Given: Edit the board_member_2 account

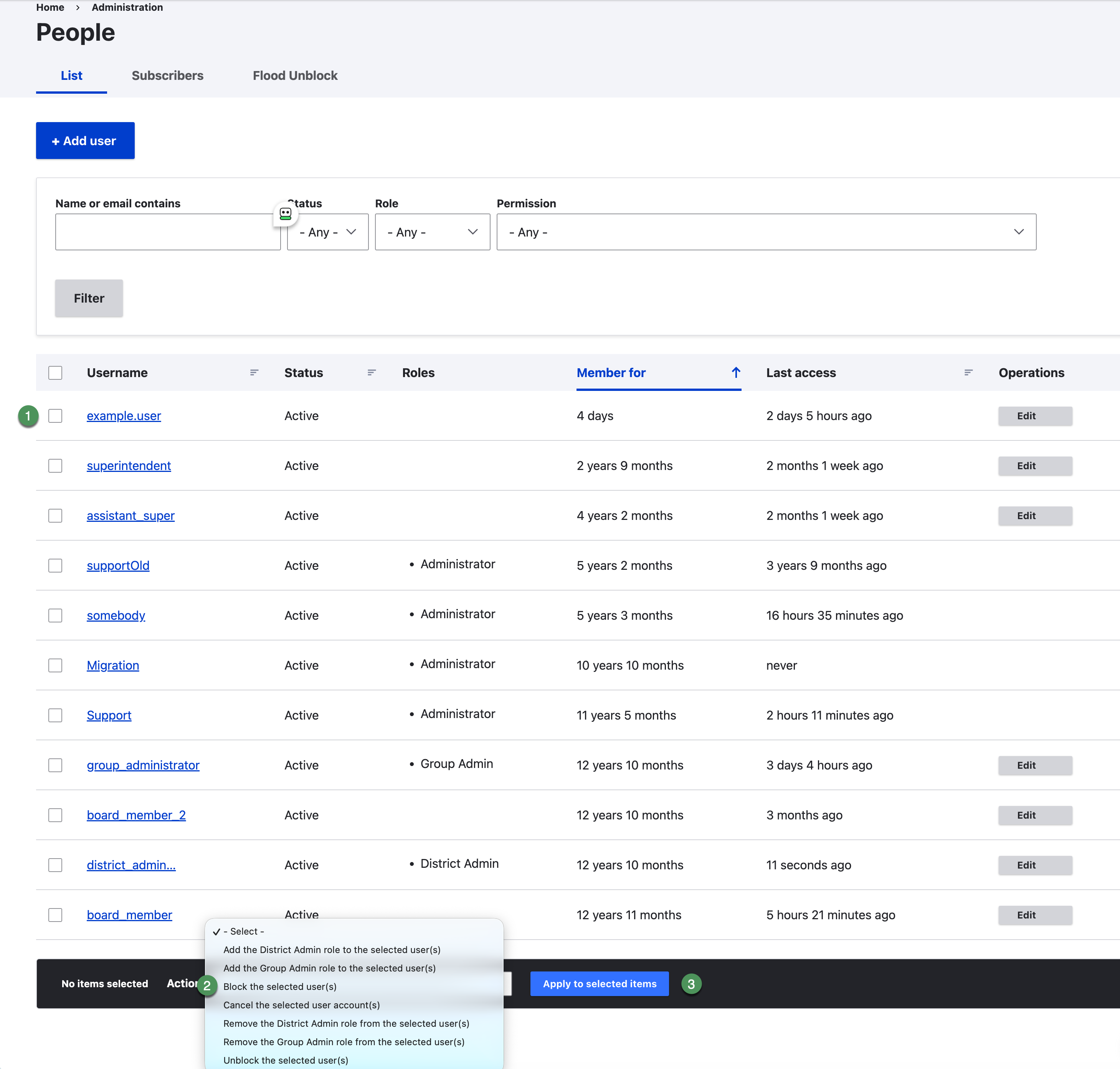Looking at the screenshot, I should [x=1035, y=816].
